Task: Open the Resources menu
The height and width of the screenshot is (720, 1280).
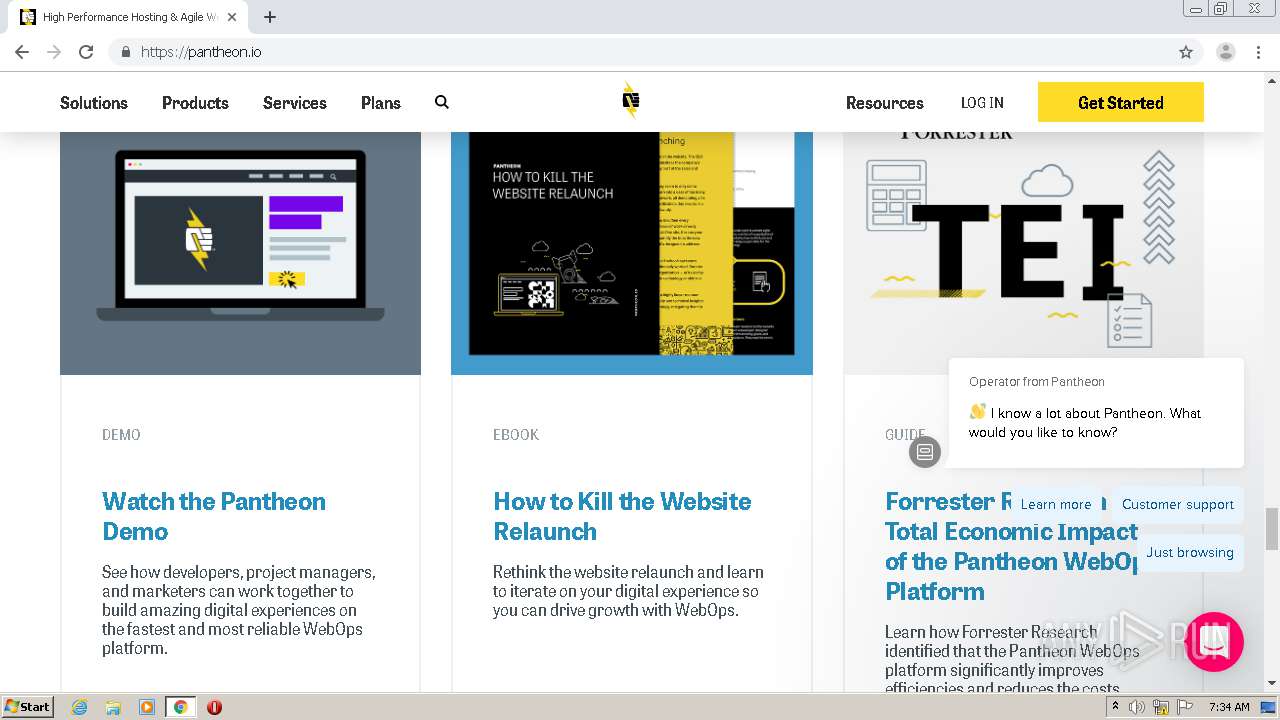Action: click(885, 103)
